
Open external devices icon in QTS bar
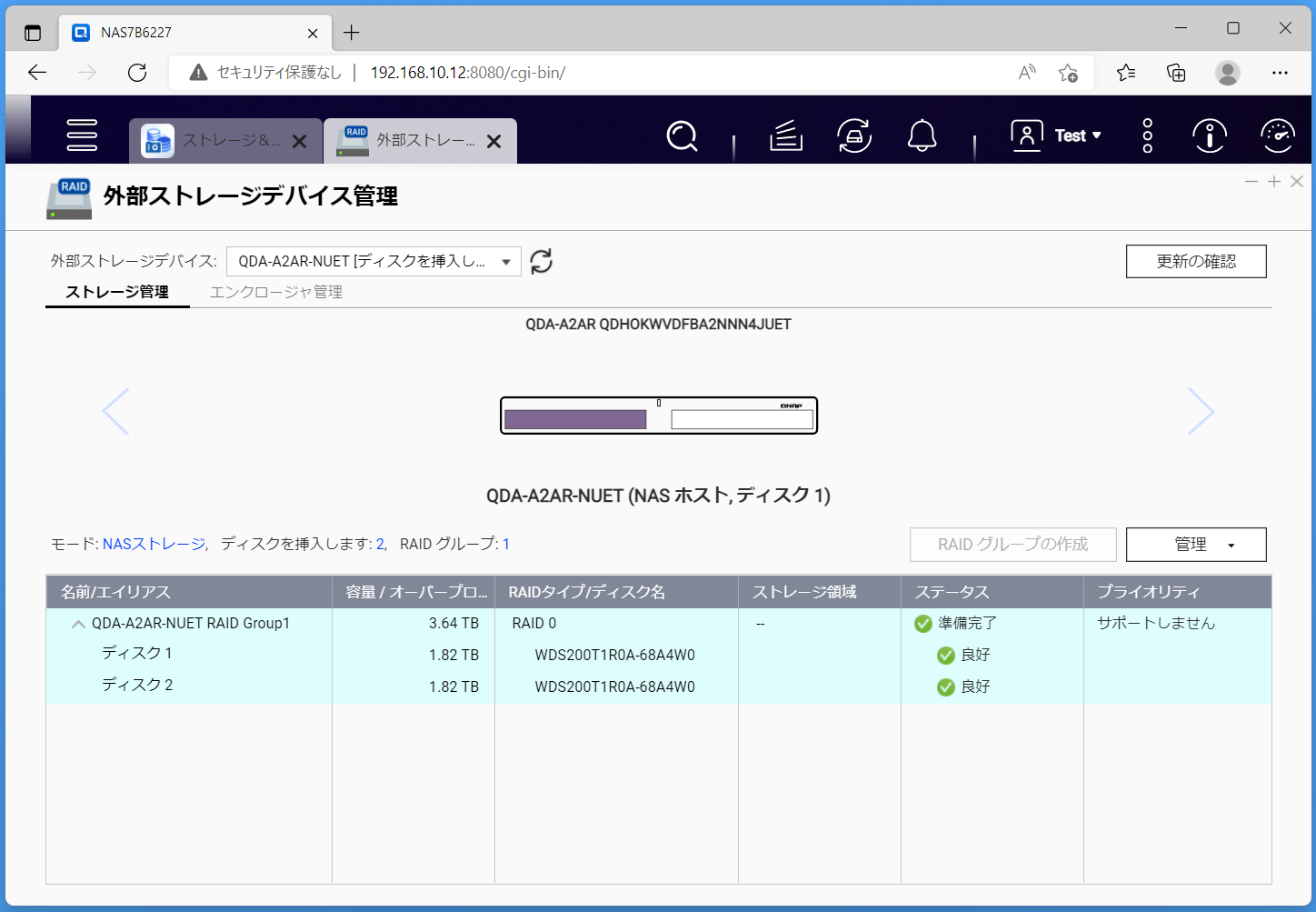point(854,136)
